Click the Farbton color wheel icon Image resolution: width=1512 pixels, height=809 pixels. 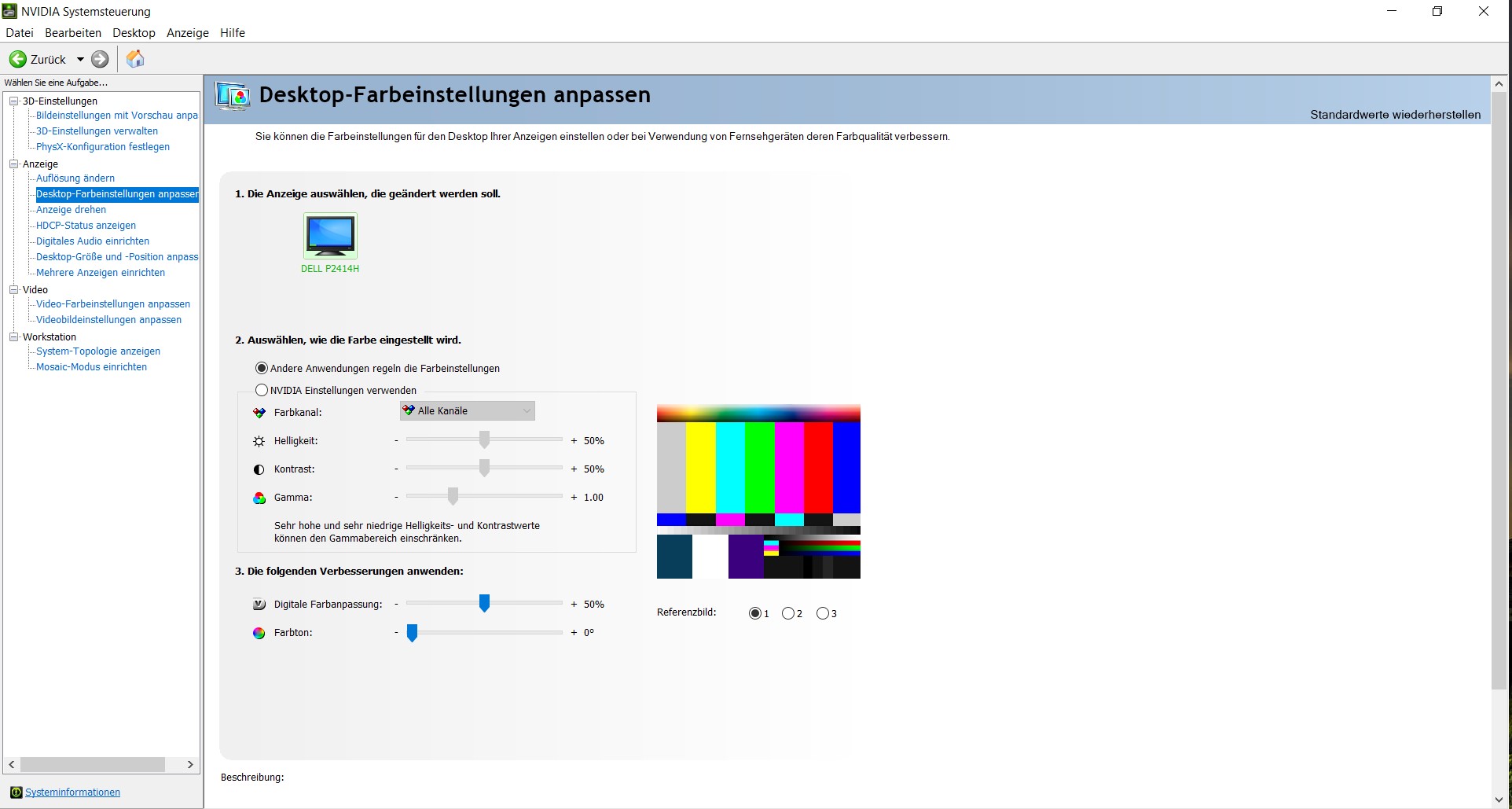(x=259, y=633)
